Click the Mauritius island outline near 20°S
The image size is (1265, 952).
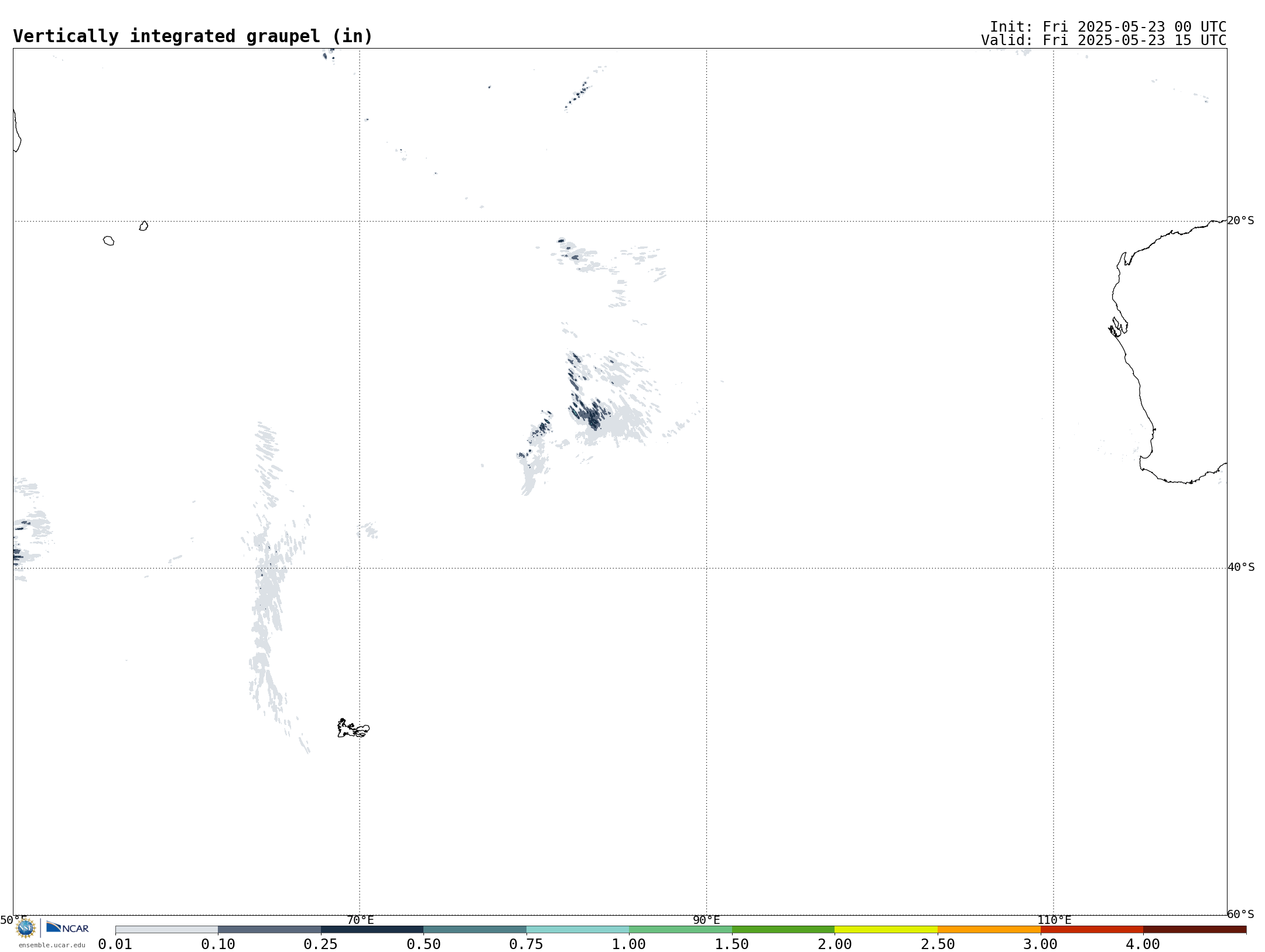[143, 226]
